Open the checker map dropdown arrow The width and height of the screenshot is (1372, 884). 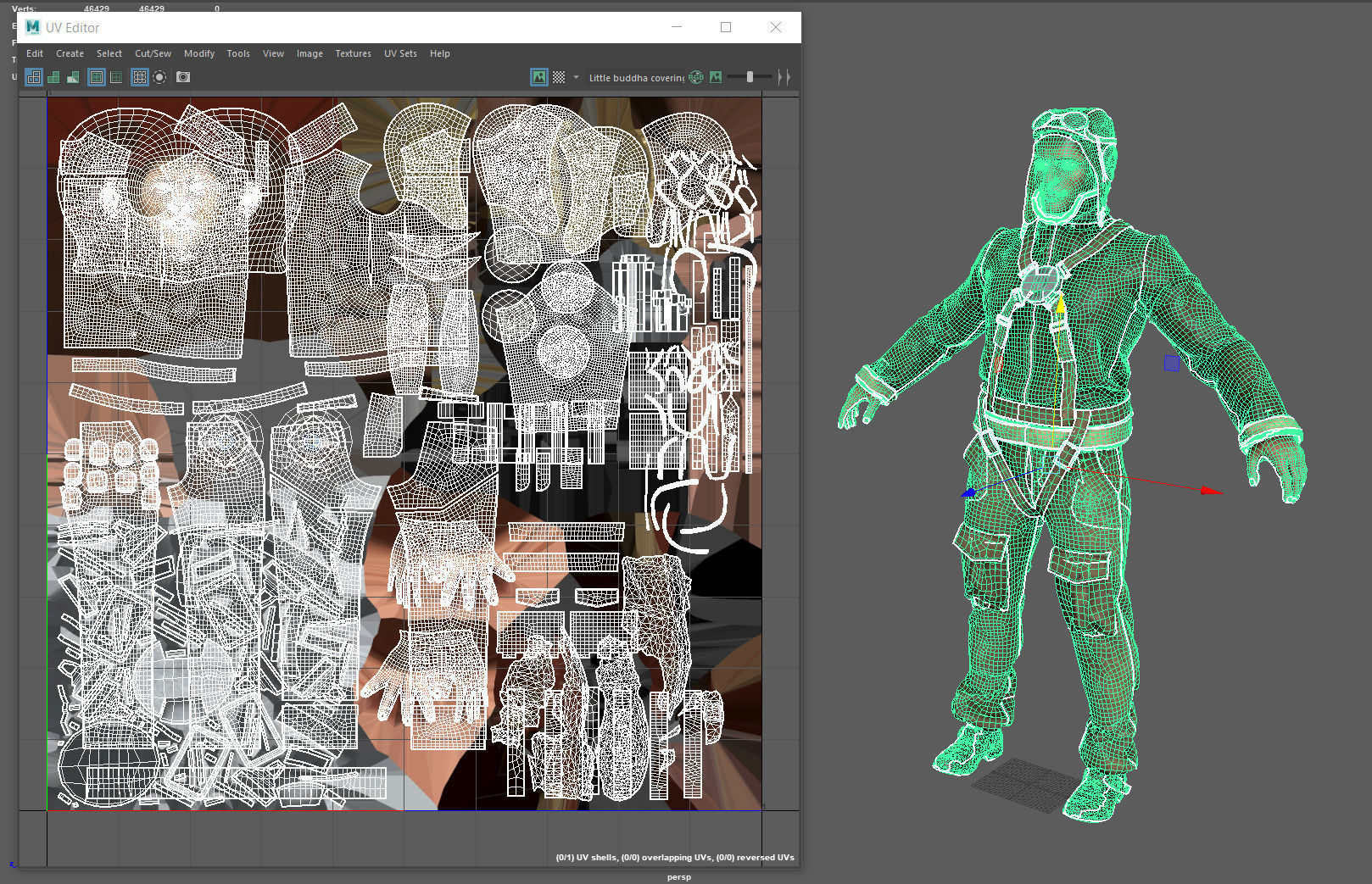point(575,77)
